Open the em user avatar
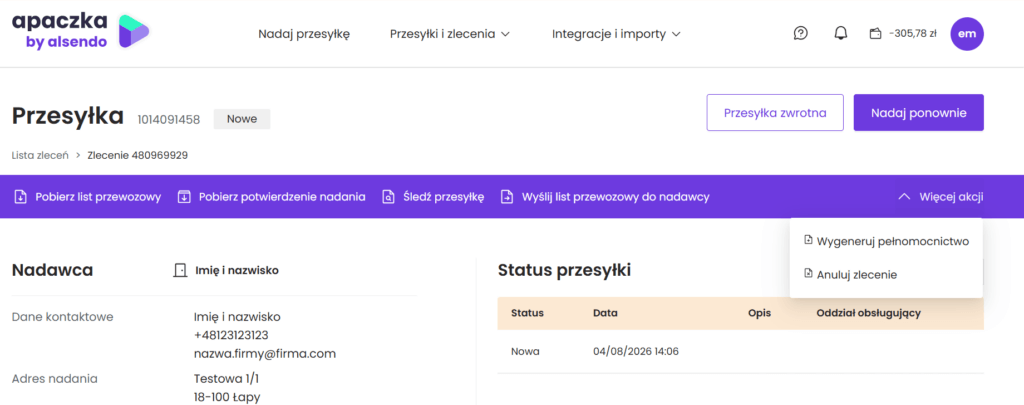Screen dimensions: 1024x405 (x=967, y=33)
